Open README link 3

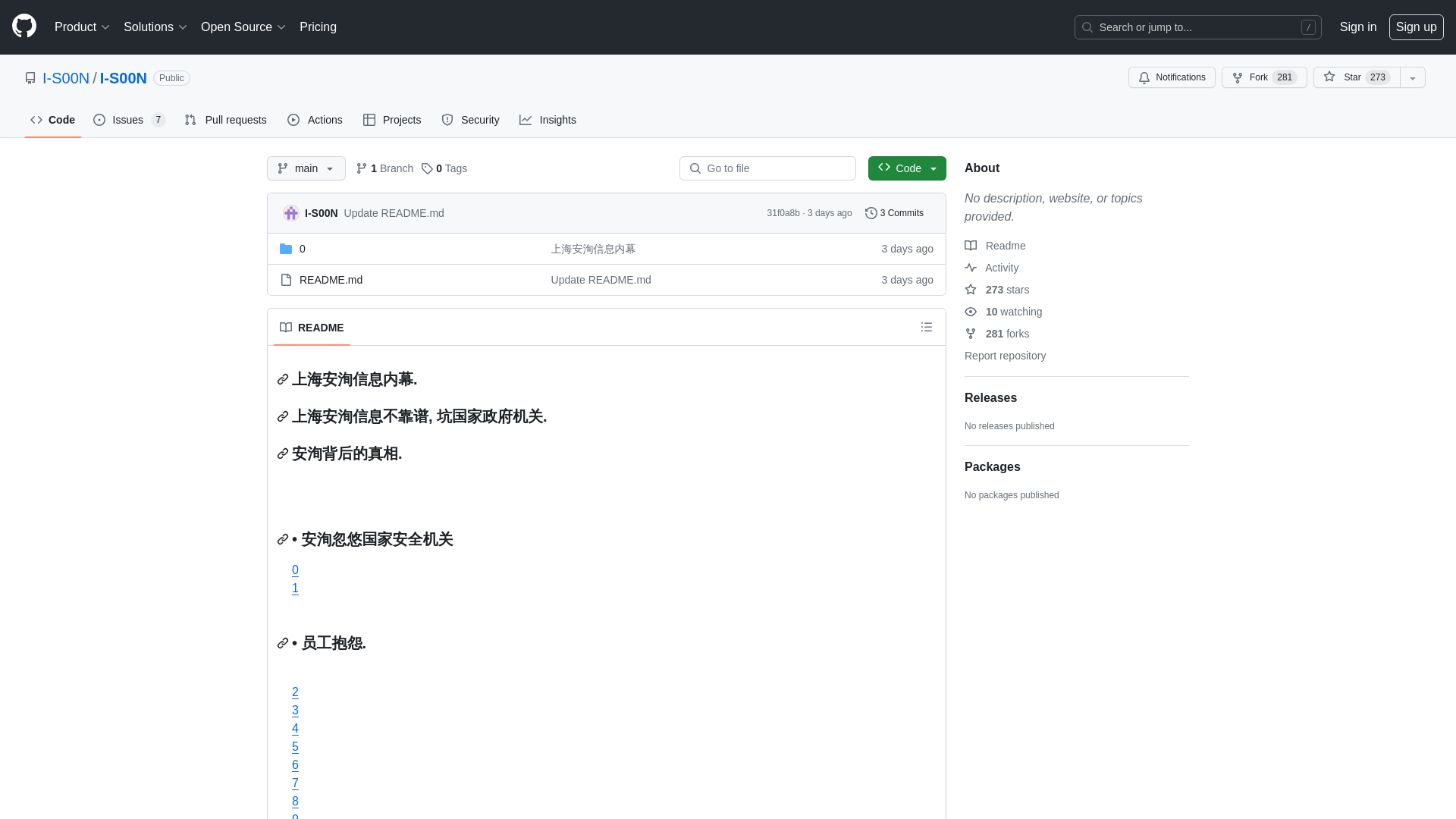295,711
